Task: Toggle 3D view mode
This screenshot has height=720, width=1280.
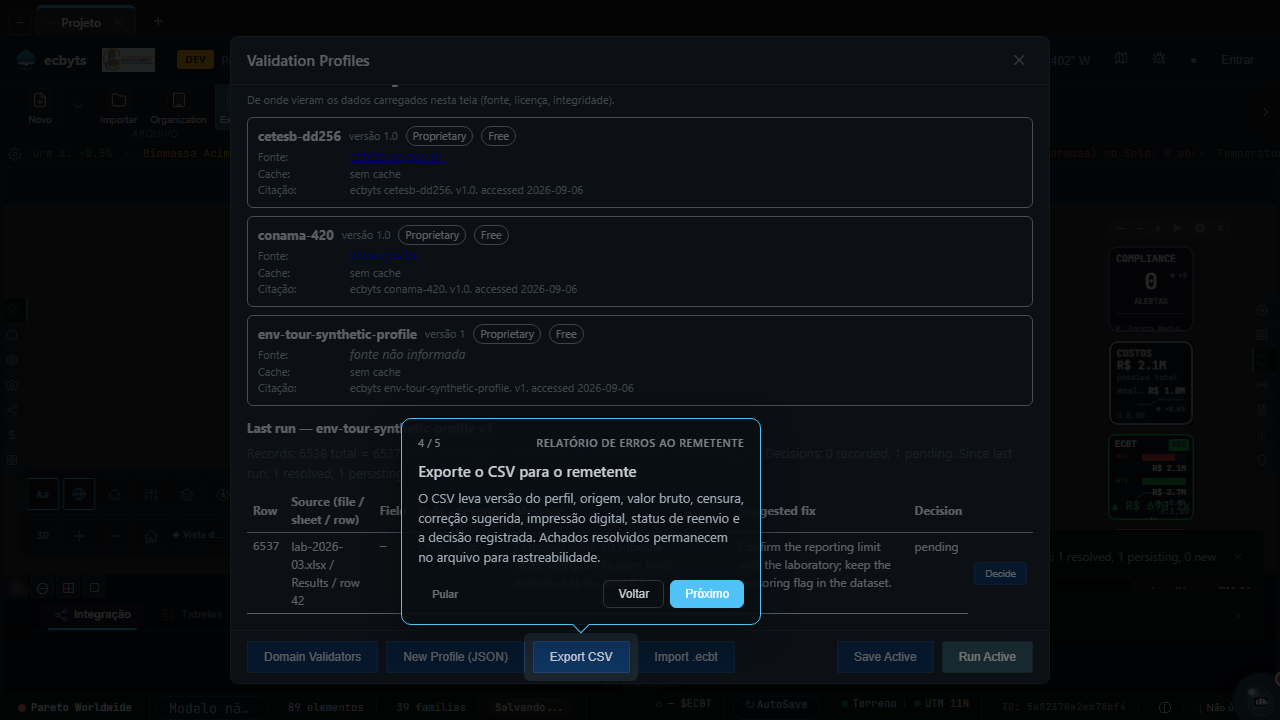Action: [43, 536]
